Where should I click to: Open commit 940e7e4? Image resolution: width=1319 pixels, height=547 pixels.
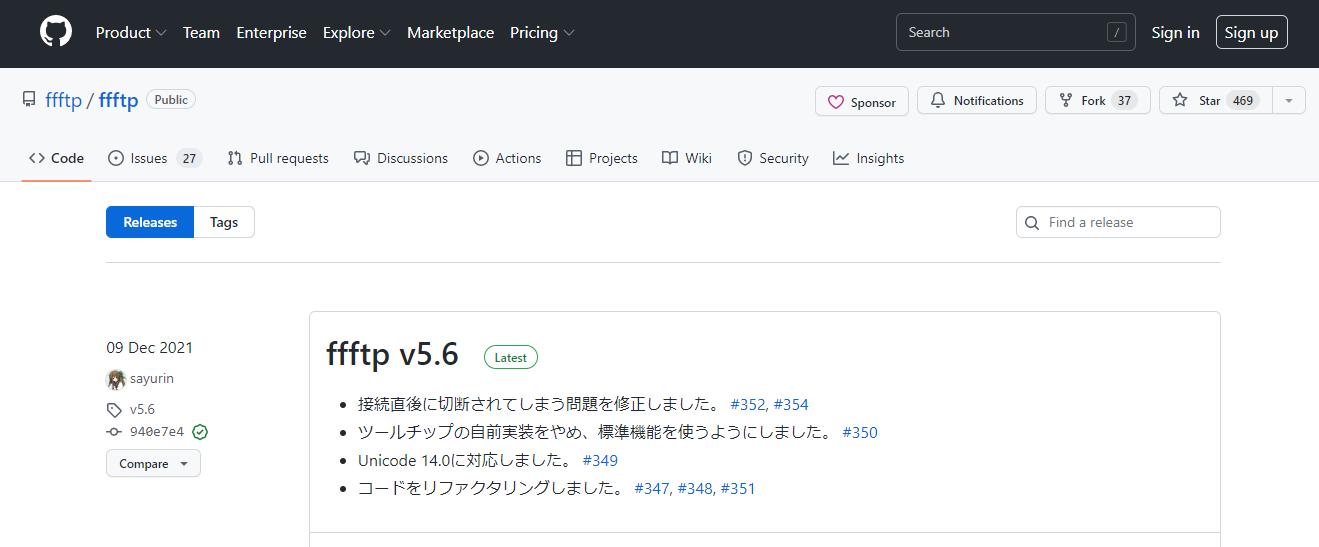[157, 432]
